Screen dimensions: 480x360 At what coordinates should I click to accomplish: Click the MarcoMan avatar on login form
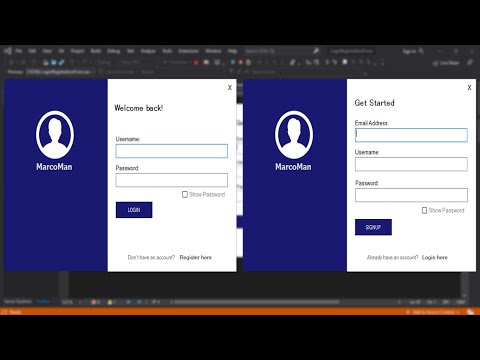pos(55,135)
